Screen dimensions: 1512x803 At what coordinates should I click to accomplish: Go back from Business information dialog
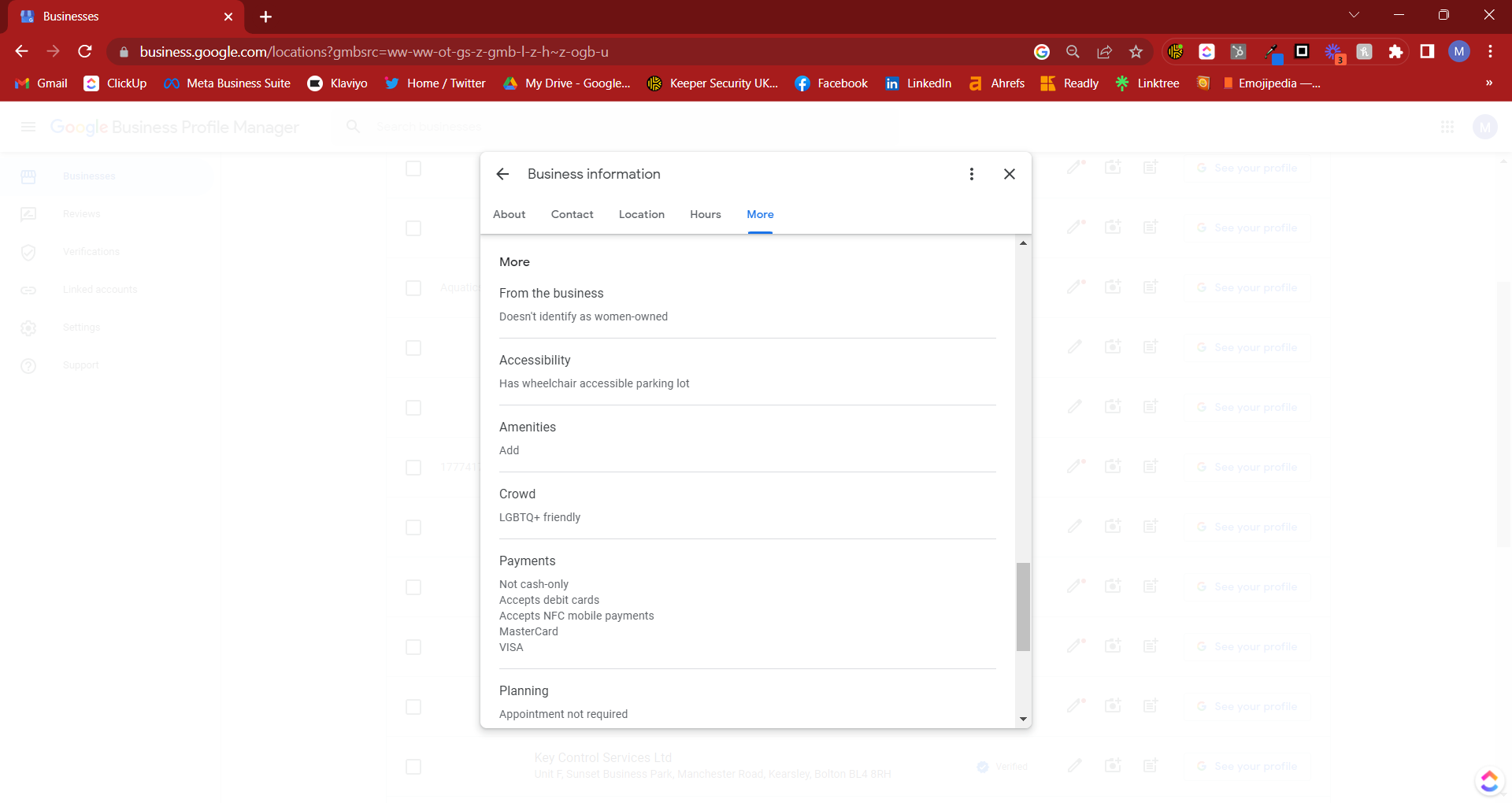502,174
